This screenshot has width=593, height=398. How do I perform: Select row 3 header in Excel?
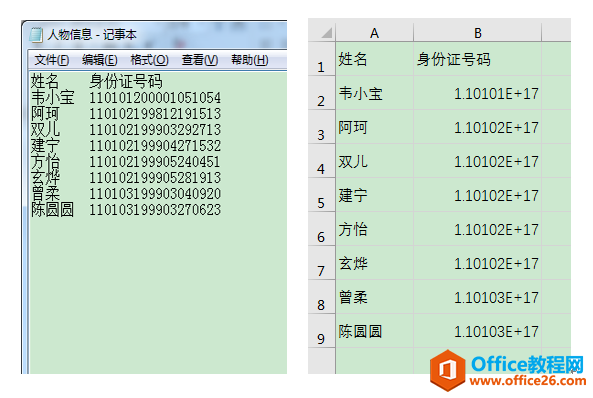tap(321, 127)
